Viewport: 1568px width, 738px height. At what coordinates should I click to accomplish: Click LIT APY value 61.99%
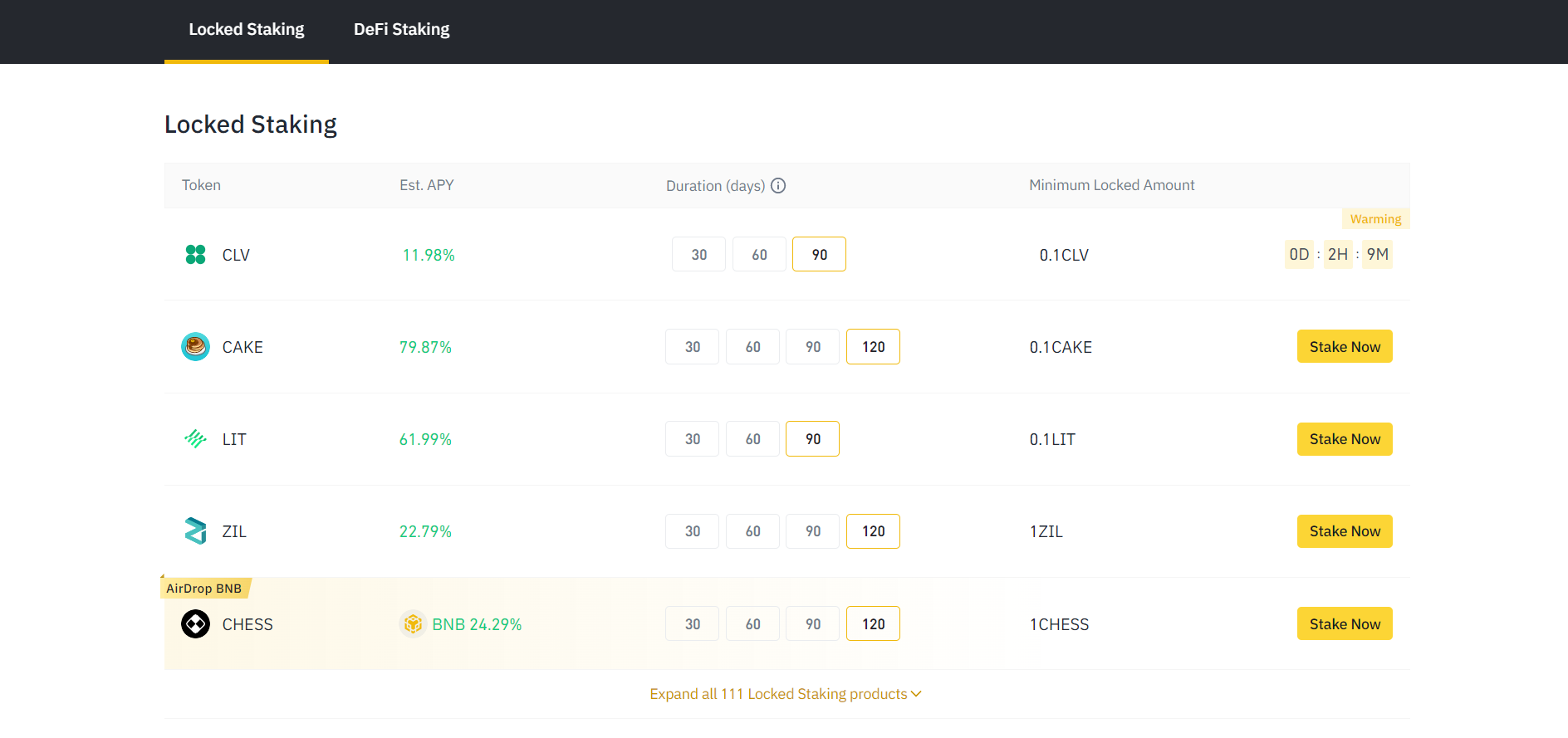coord(425,439)
